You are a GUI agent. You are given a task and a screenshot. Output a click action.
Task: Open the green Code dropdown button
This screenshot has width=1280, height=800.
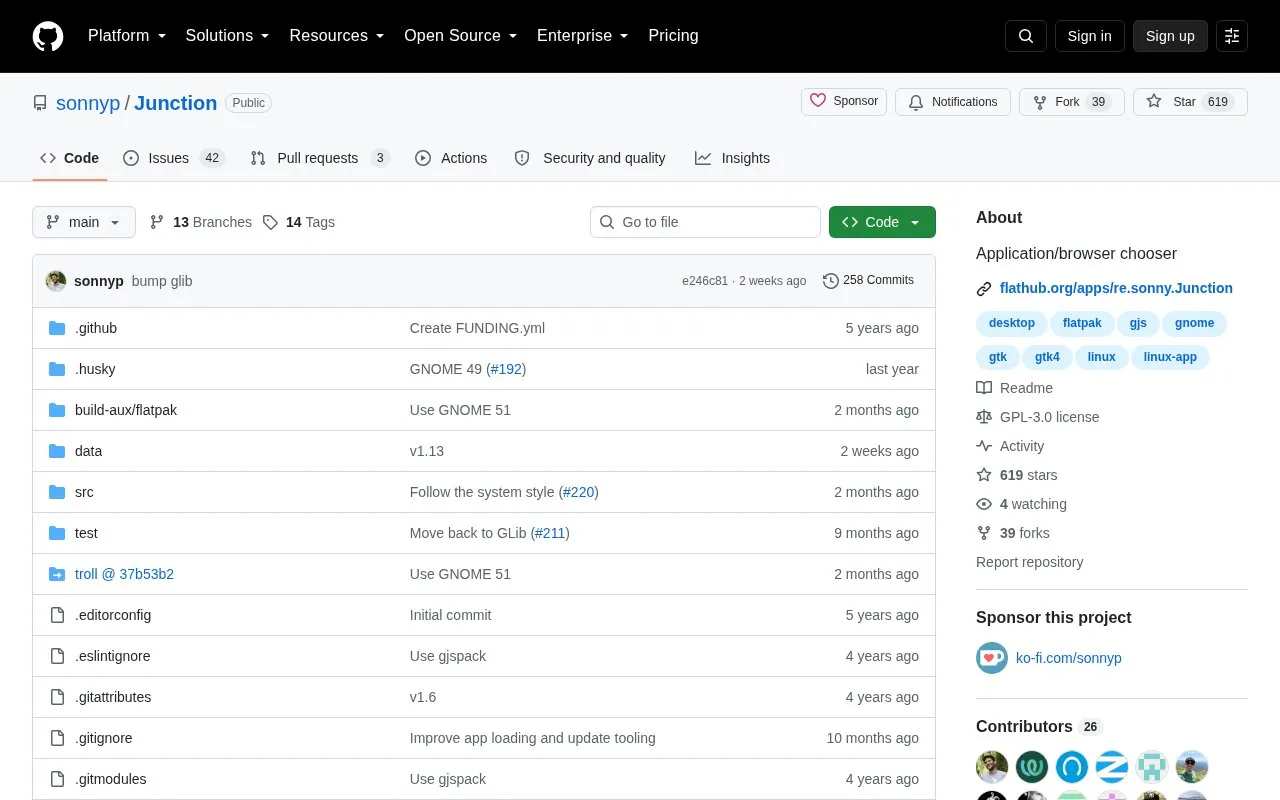tap(882, 222)
